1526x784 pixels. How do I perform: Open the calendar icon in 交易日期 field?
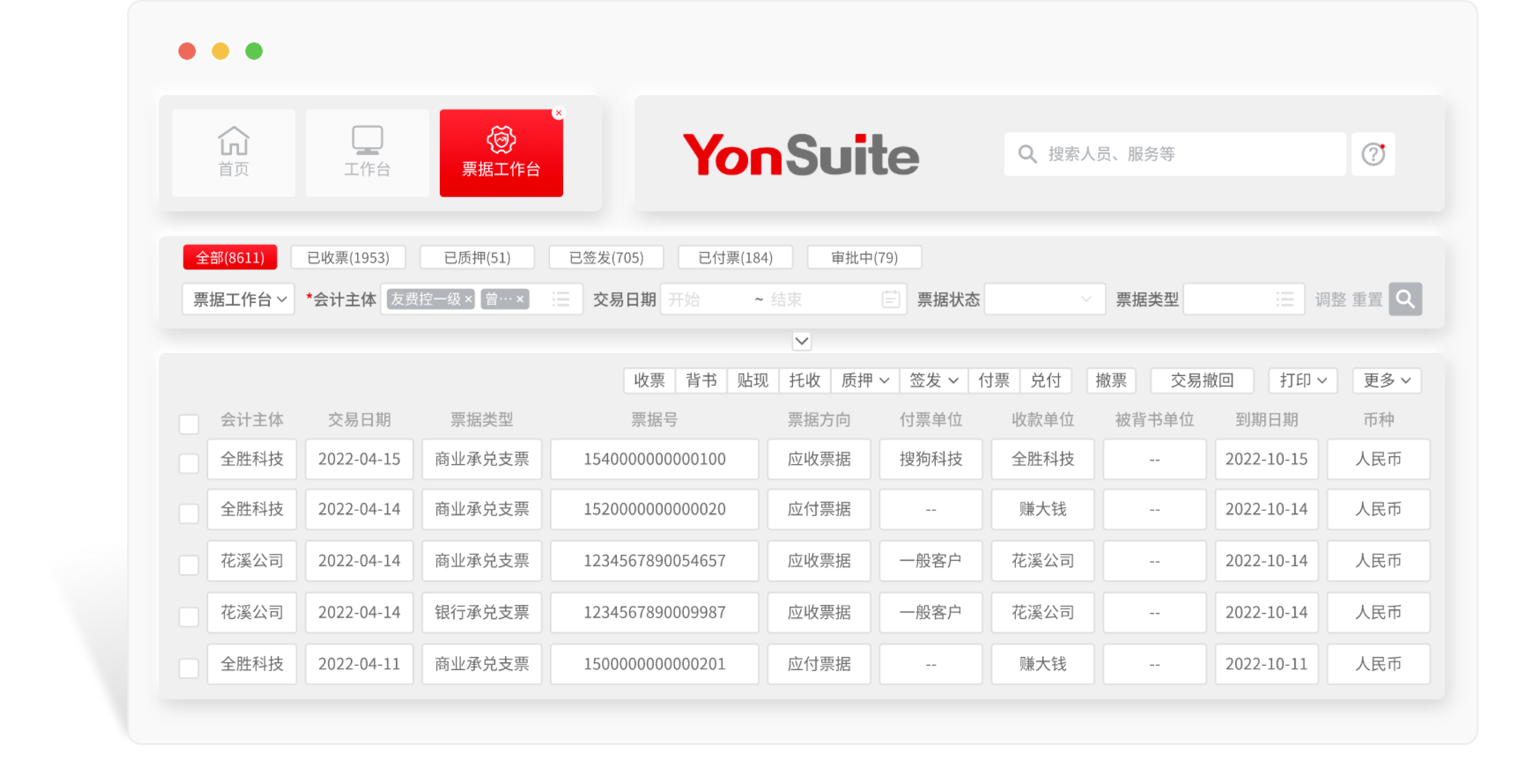[x=890, y=299]
